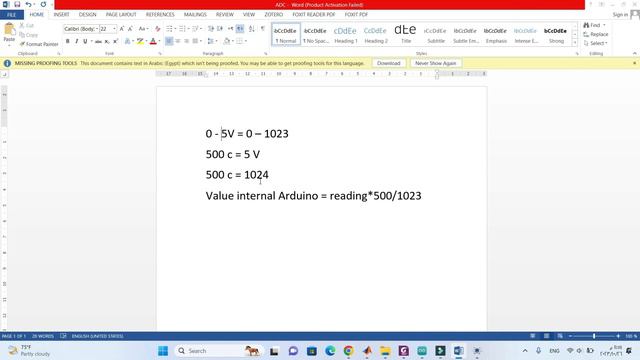Apply Bold formatting

[x=67, y=41]
